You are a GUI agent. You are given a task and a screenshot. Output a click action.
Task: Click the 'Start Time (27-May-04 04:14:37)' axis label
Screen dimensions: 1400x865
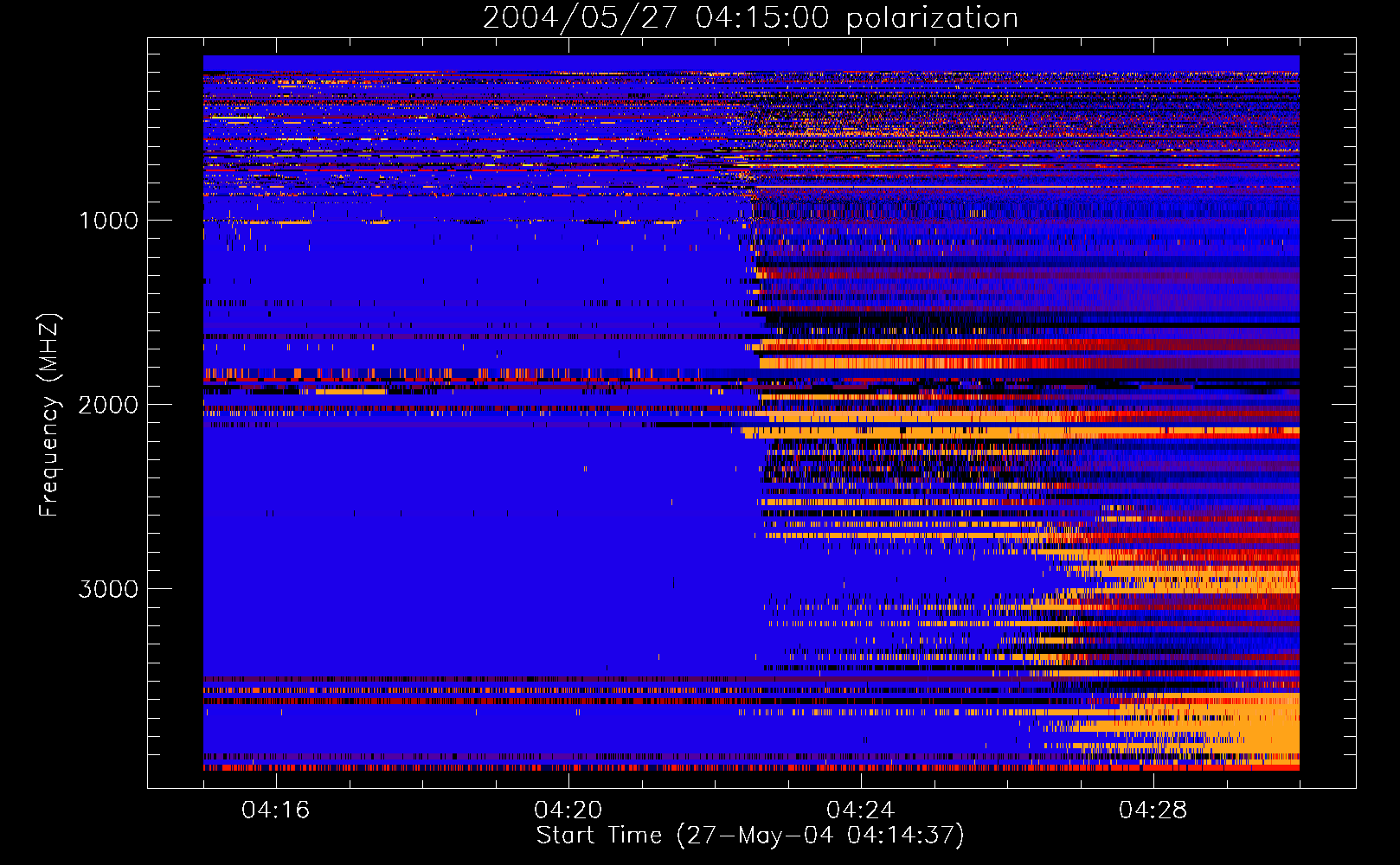[750, 836]
